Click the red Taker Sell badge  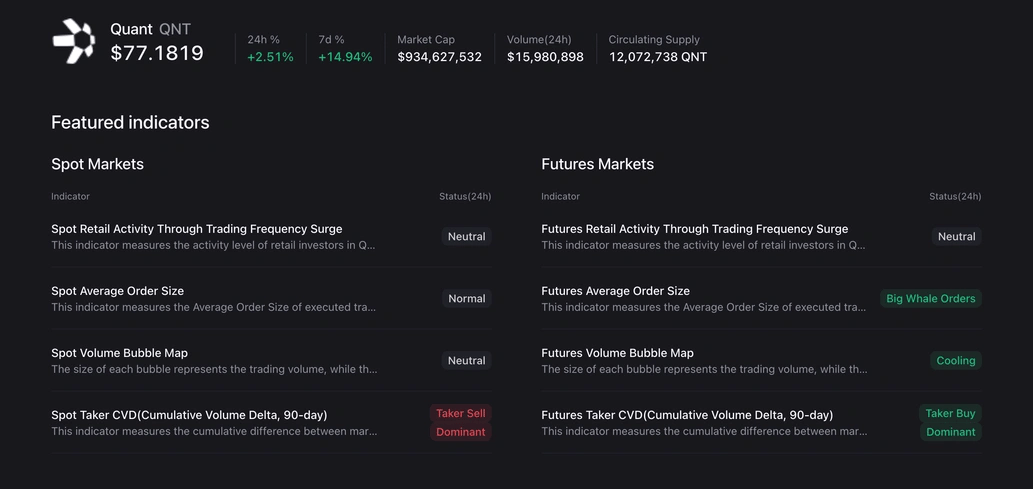[x=461, y=413]
